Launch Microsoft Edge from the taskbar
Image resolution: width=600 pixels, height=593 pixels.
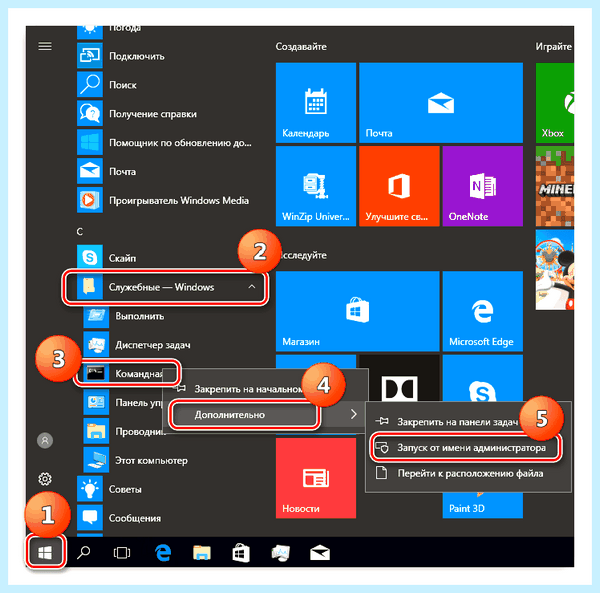(x=163, y=552)
